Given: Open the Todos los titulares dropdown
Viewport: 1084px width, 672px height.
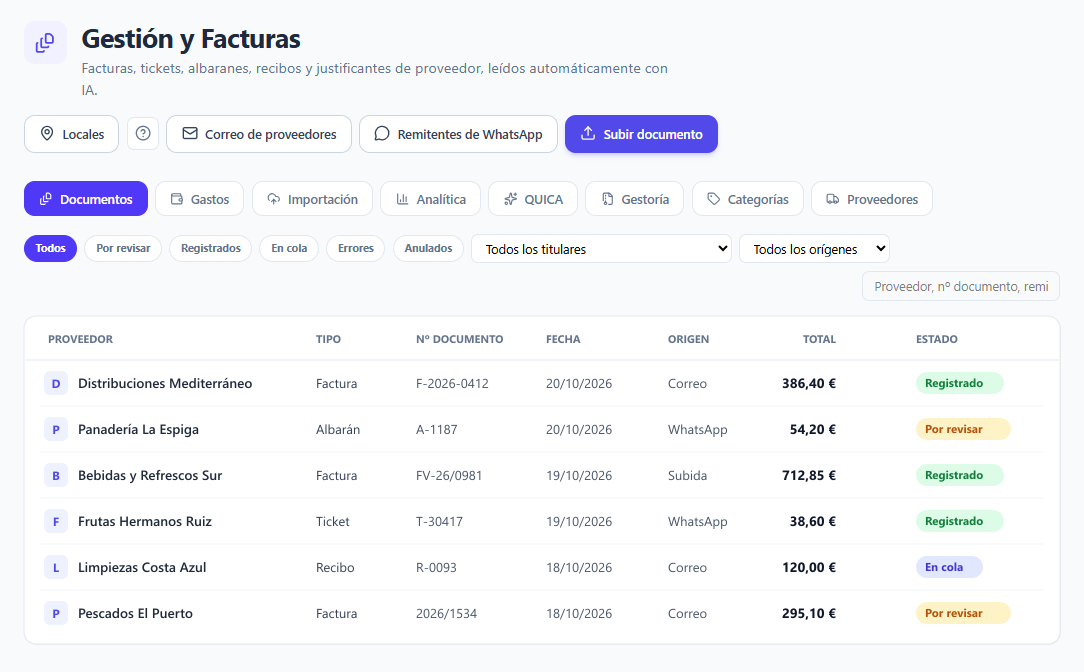Looking at the screenshot, I should tap(601, 249).
